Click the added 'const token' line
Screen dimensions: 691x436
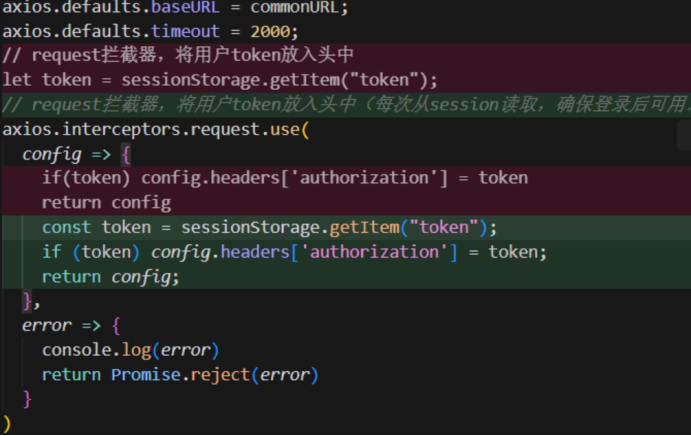(269, 227)
